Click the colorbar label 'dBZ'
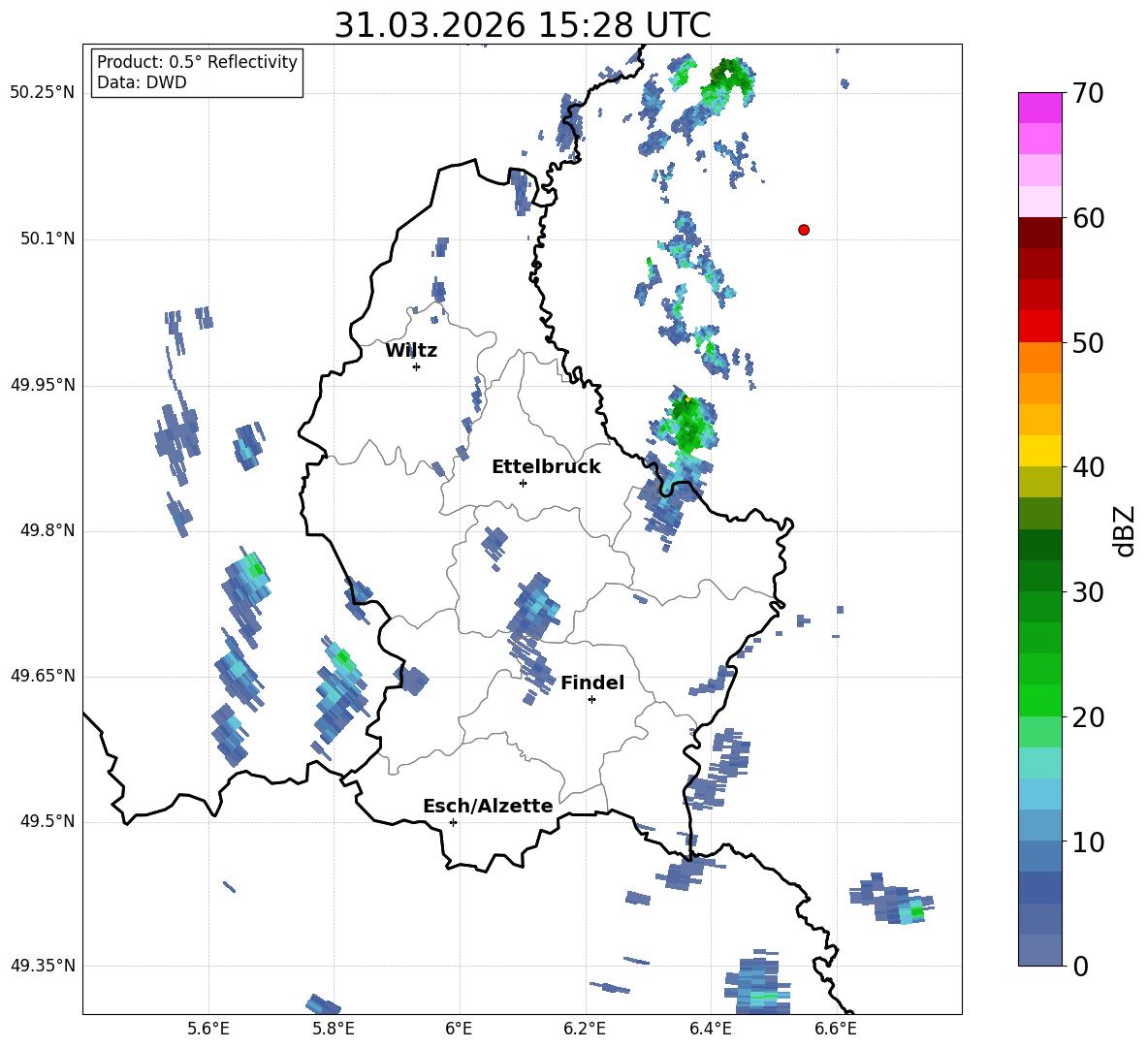The height and width of the screenshot is (1048, 1148). click(1125, 530)
